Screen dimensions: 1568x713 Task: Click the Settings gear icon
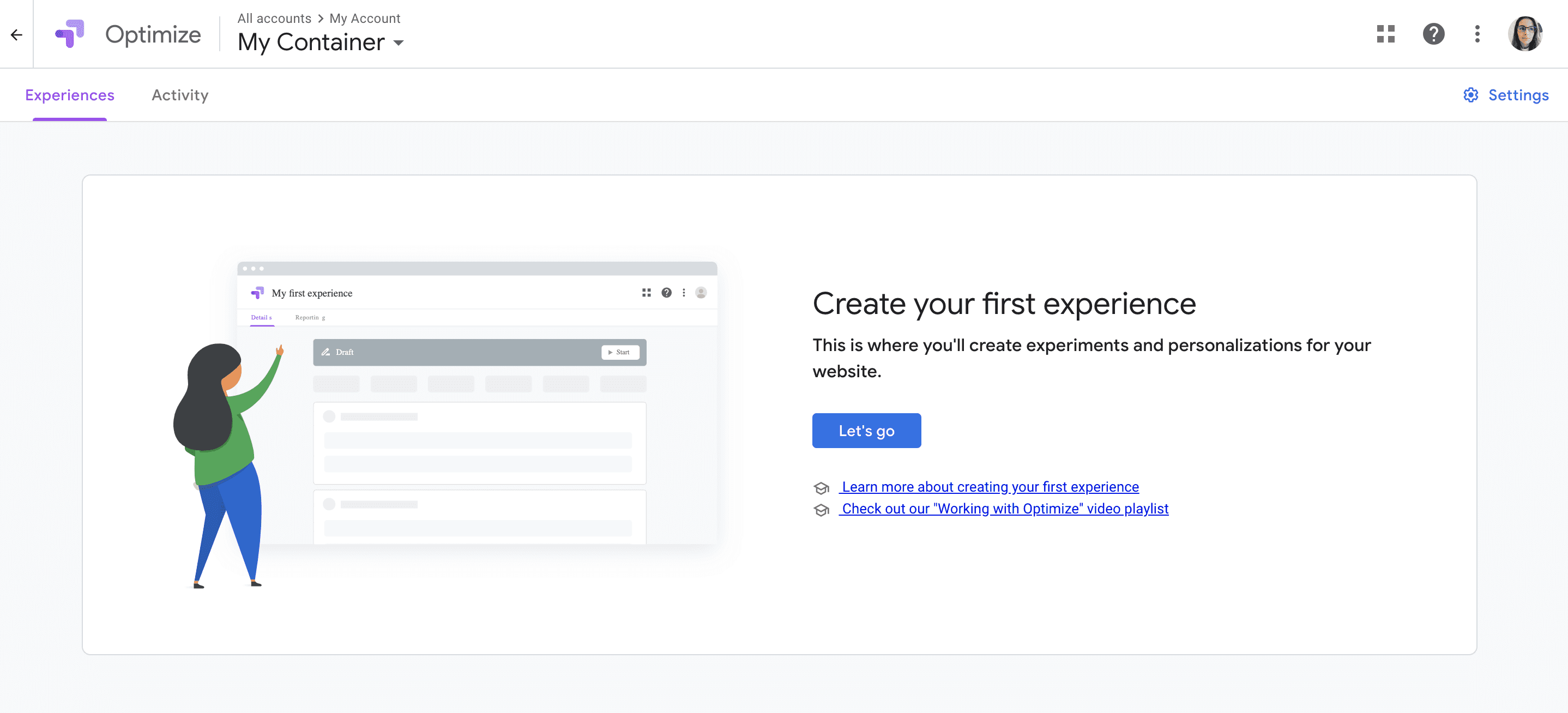tap(1470, 95)
